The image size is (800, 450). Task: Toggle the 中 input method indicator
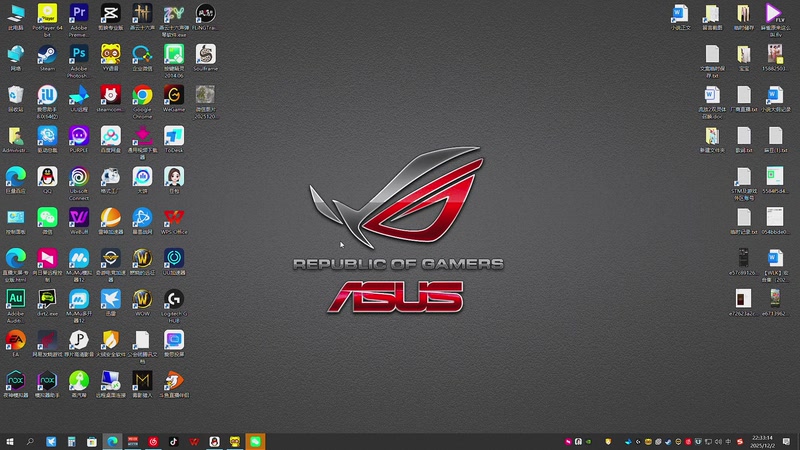728,441
